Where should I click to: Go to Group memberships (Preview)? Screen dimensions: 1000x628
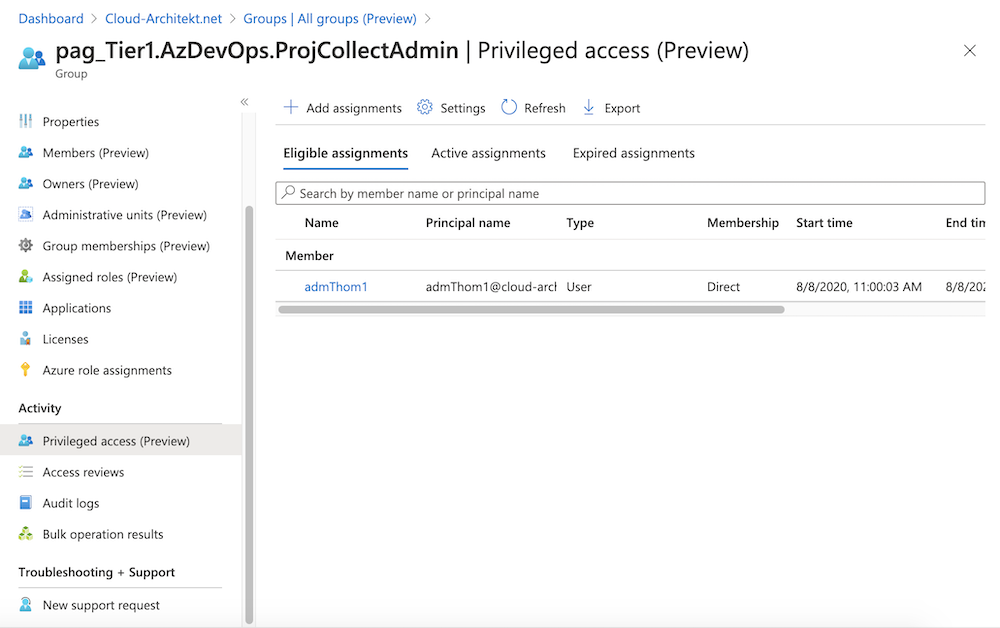point(126,246)
